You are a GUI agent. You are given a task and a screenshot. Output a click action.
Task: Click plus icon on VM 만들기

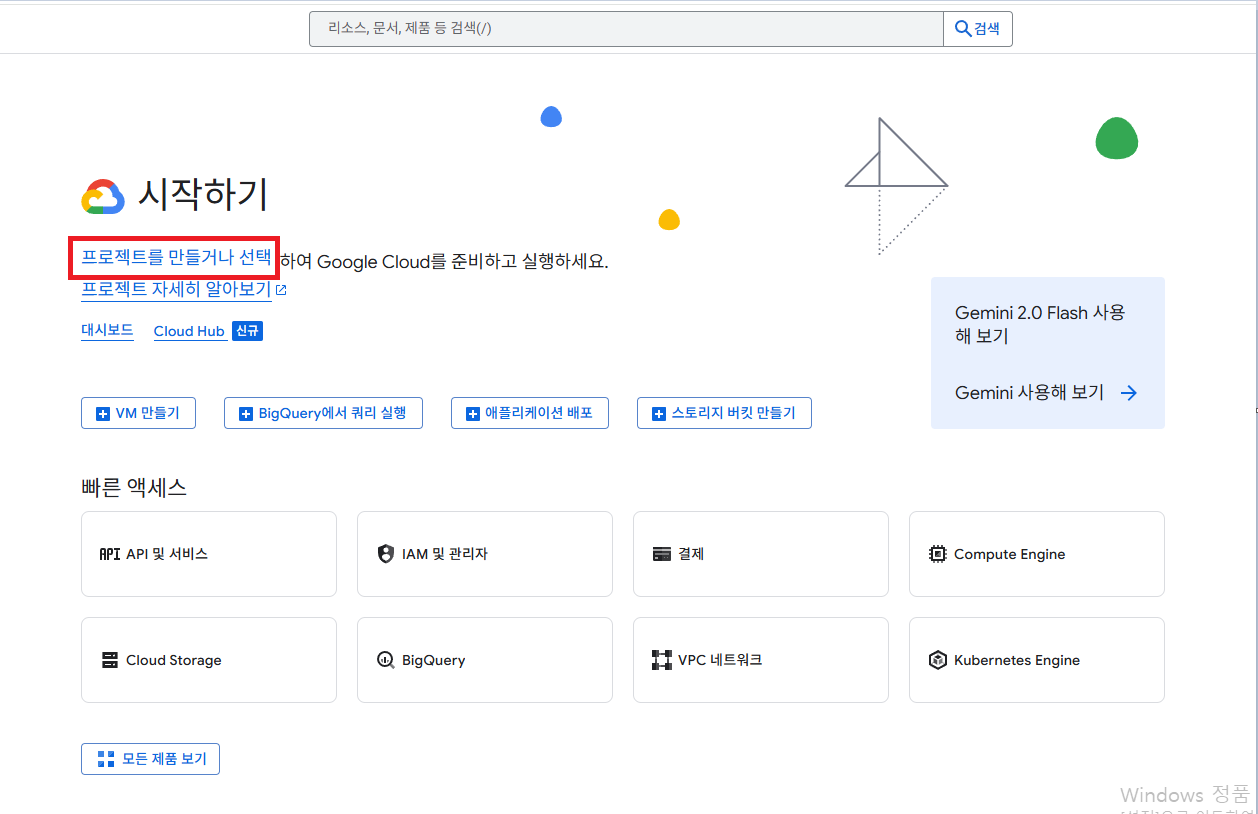pos(102,414)
